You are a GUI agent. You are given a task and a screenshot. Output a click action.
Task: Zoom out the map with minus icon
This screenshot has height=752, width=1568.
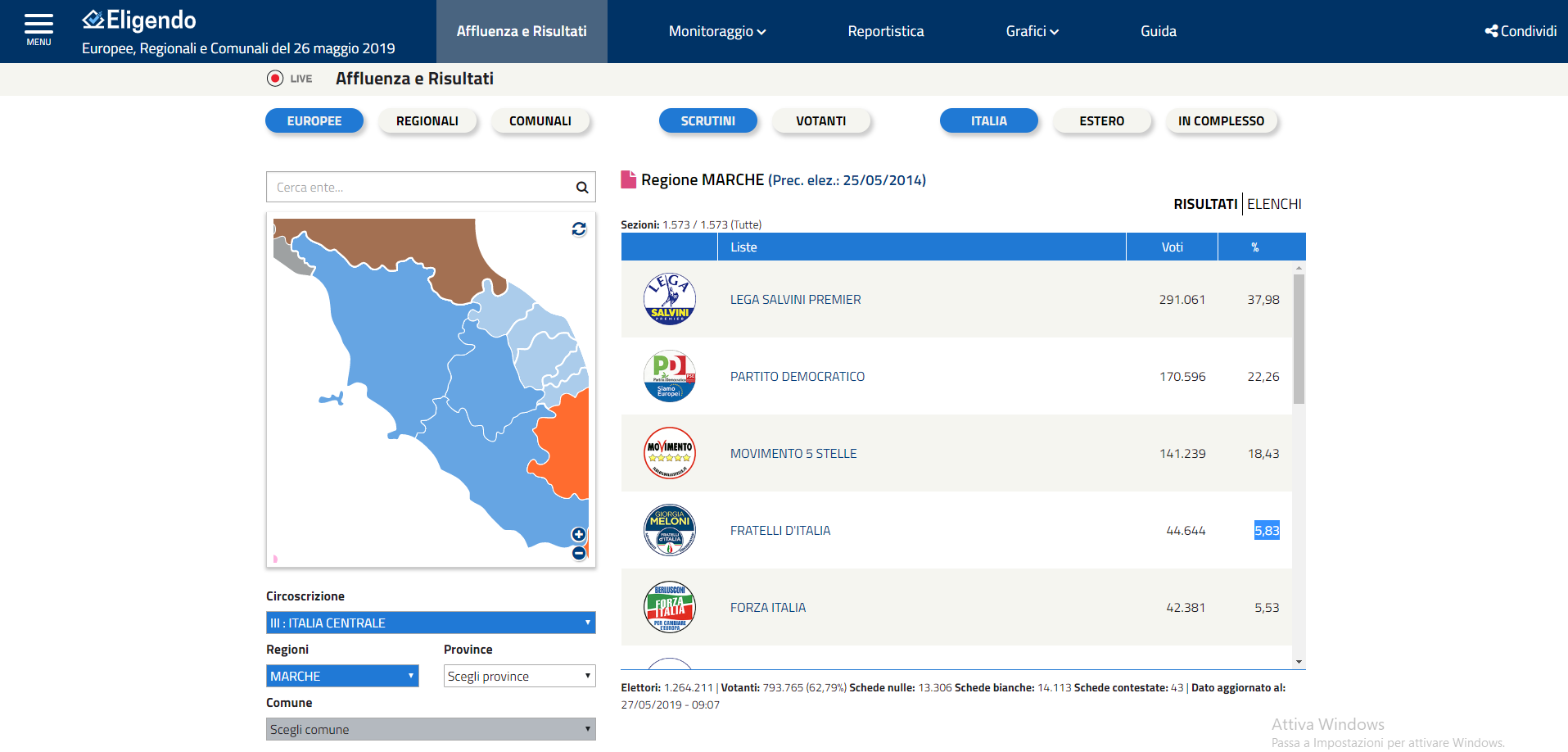pos(579,554)
